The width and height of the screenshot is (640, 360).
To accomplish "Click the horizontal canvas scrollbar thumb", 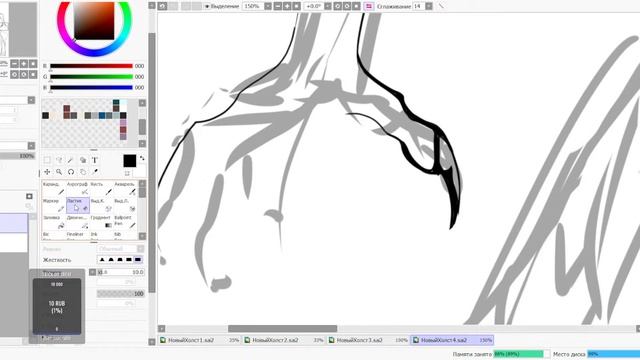I will [282, 329].
